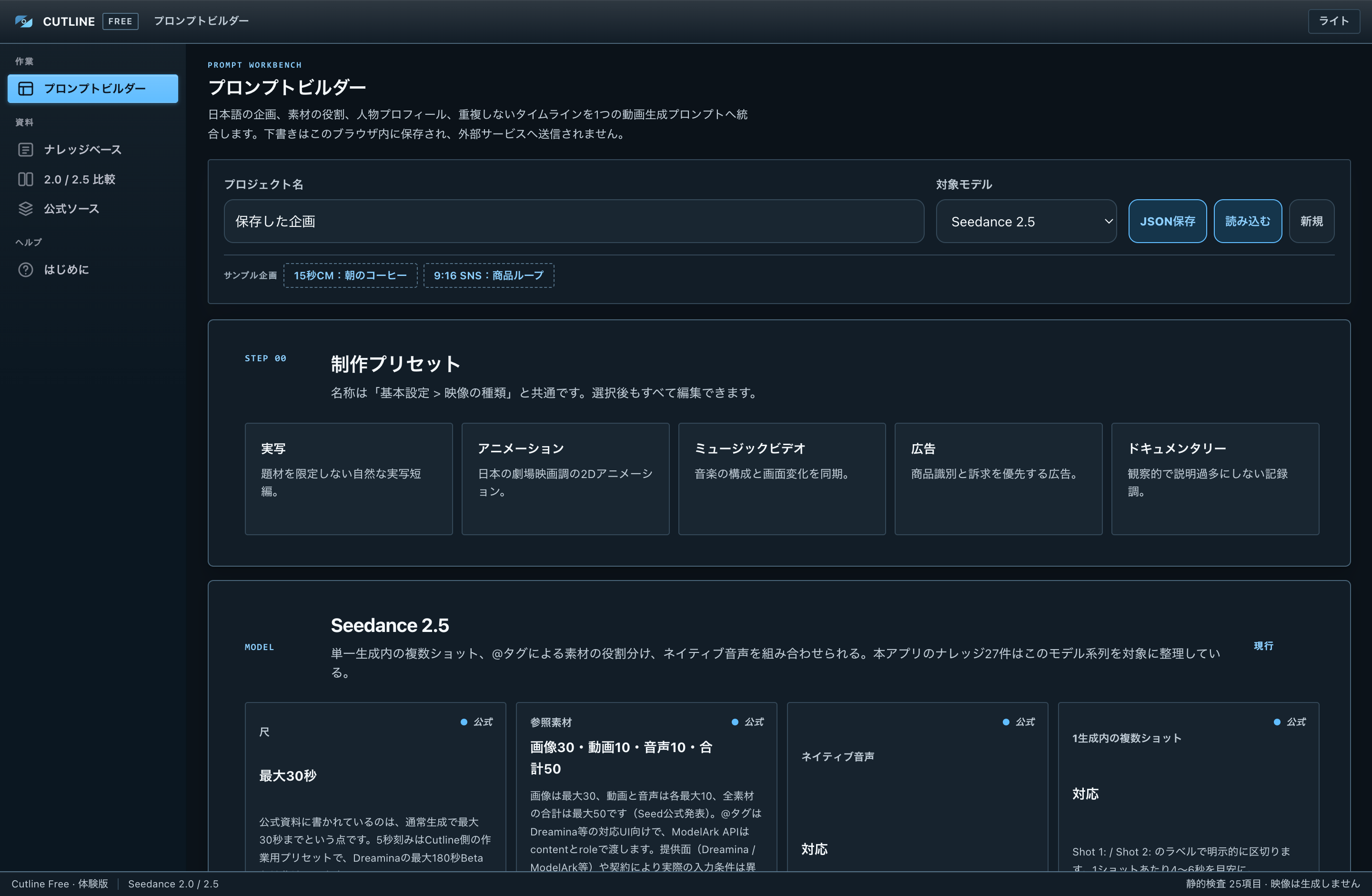Click the プロンプトビルダー sidebar layout icon
The height and width of the screenshot is (896, 1372).
[x=25, y=89]
